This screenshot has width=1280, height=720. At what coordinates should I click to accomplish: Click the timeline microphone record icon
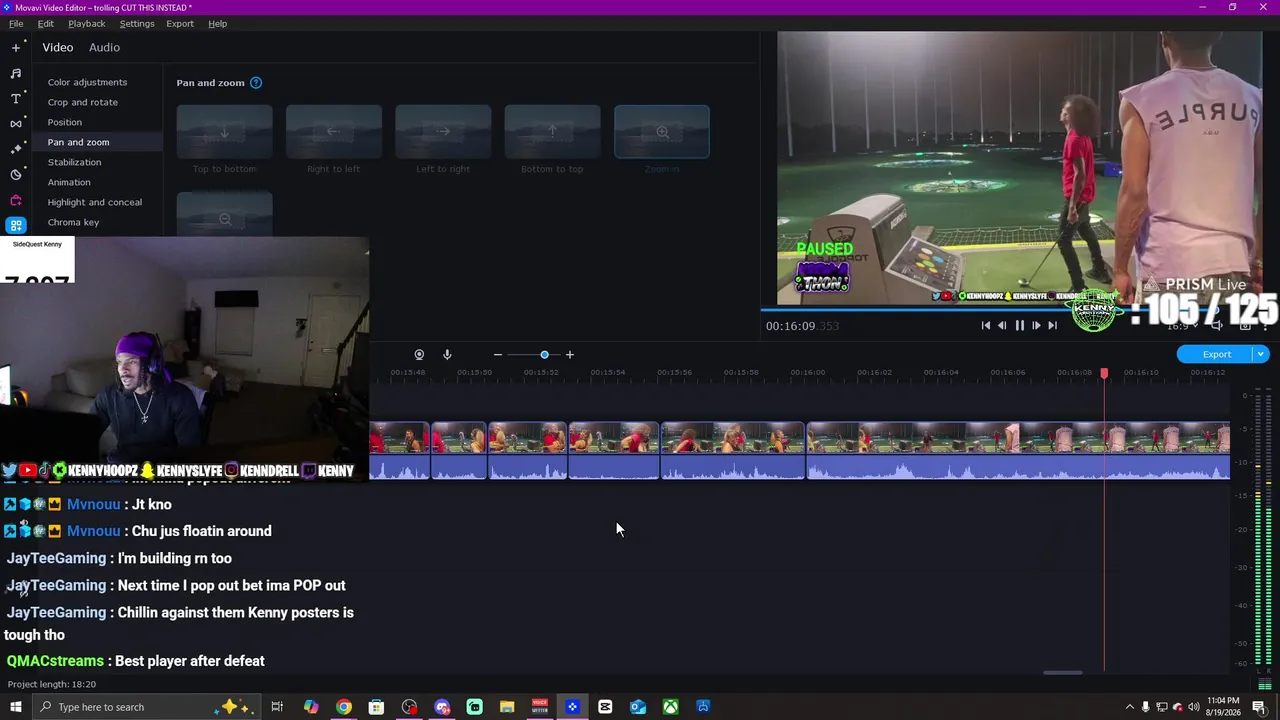[447, 355]
